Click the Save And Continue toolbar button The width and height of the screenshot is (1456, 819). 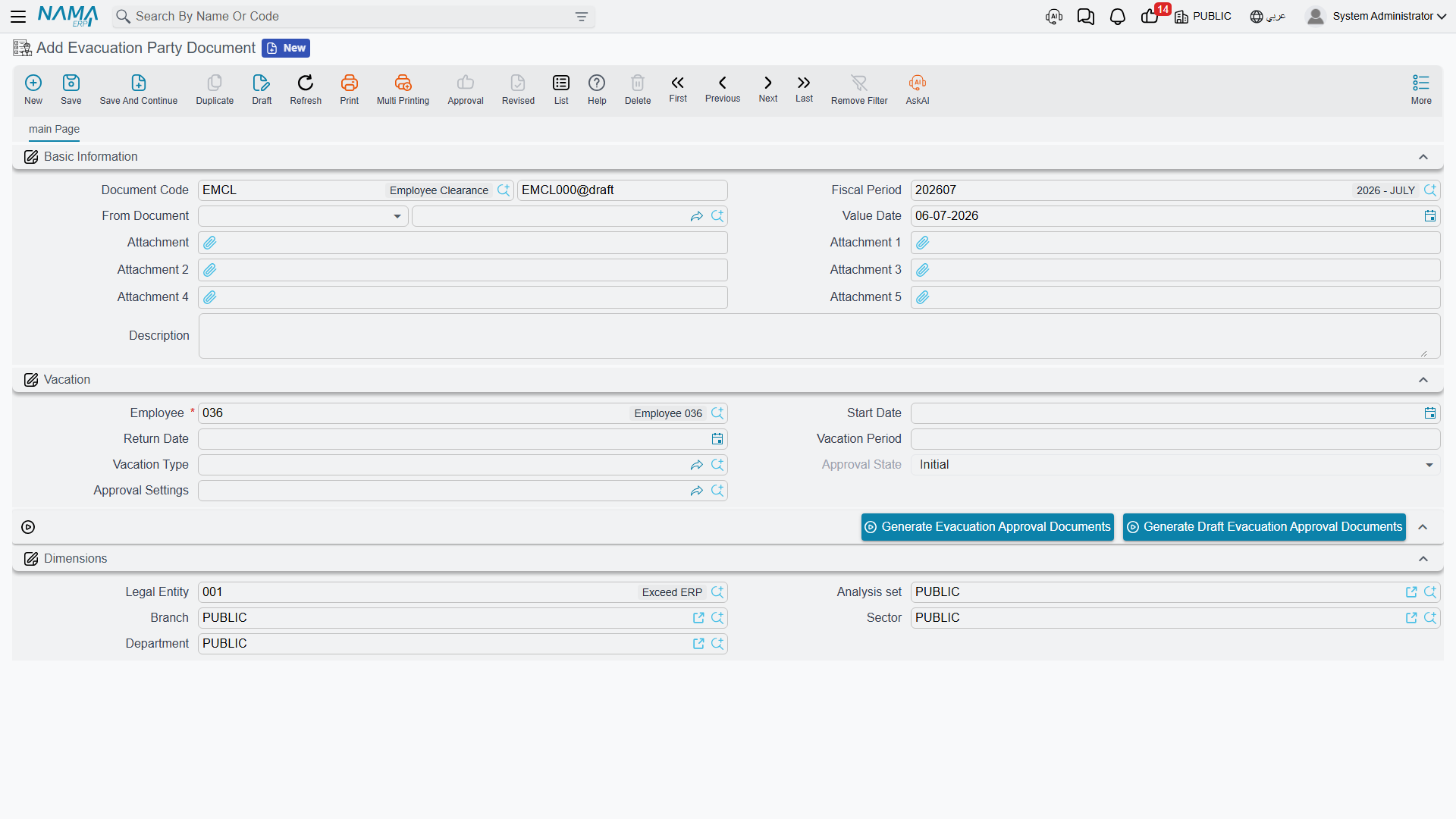point(138,89)
